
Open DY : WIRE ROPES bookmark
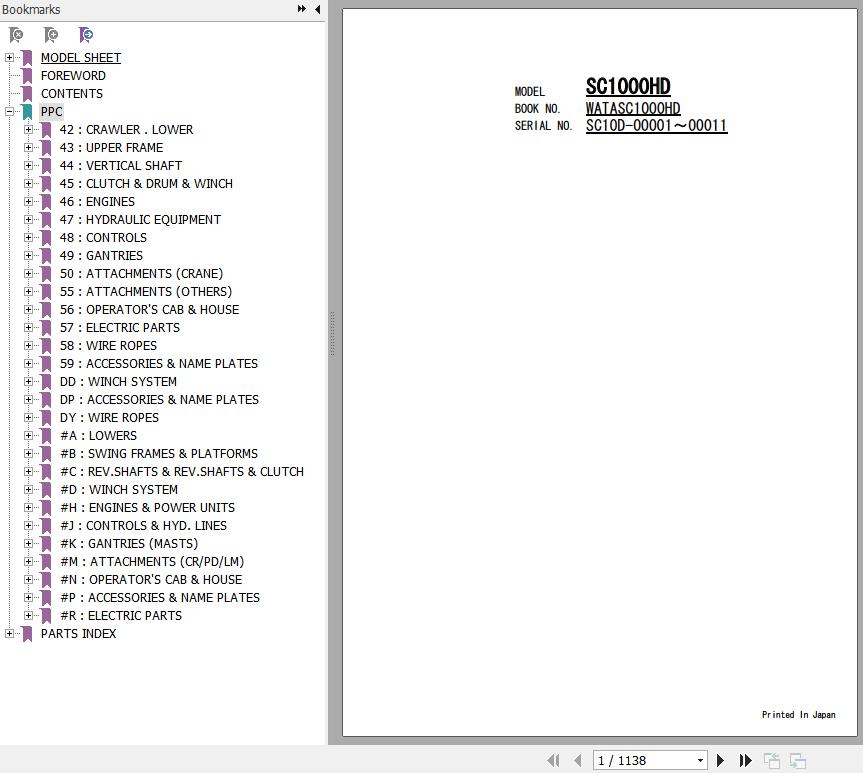click(x=110, y=417)
